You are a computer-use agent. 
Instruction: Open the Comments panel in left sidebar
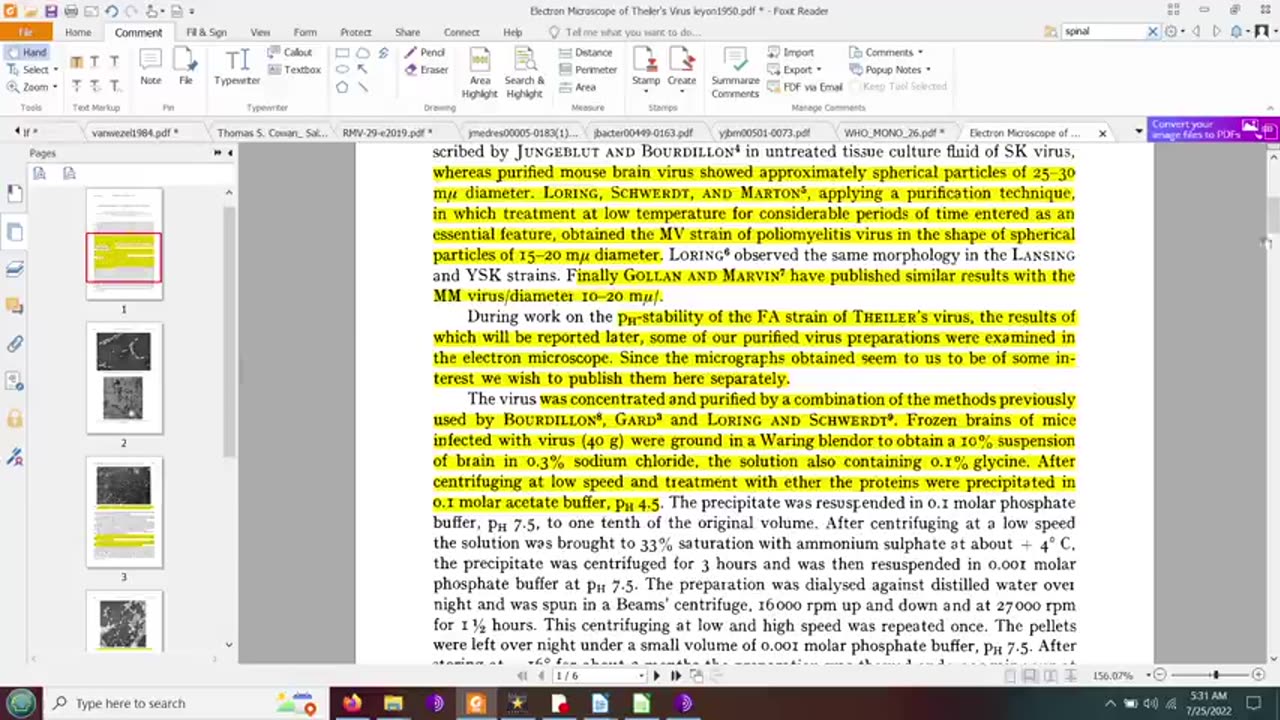coord(15,306)
